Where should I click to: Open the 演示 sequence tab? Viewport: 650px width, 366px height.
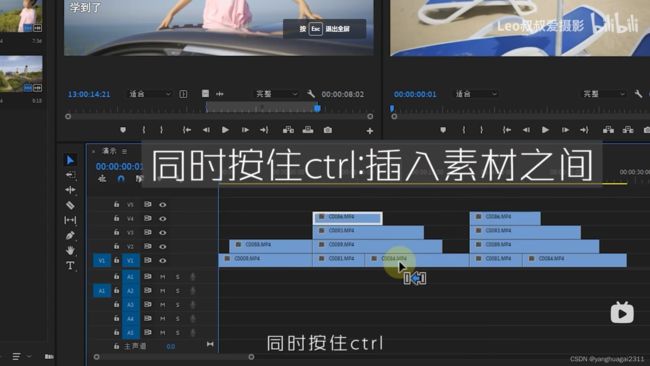click(109, 151)
